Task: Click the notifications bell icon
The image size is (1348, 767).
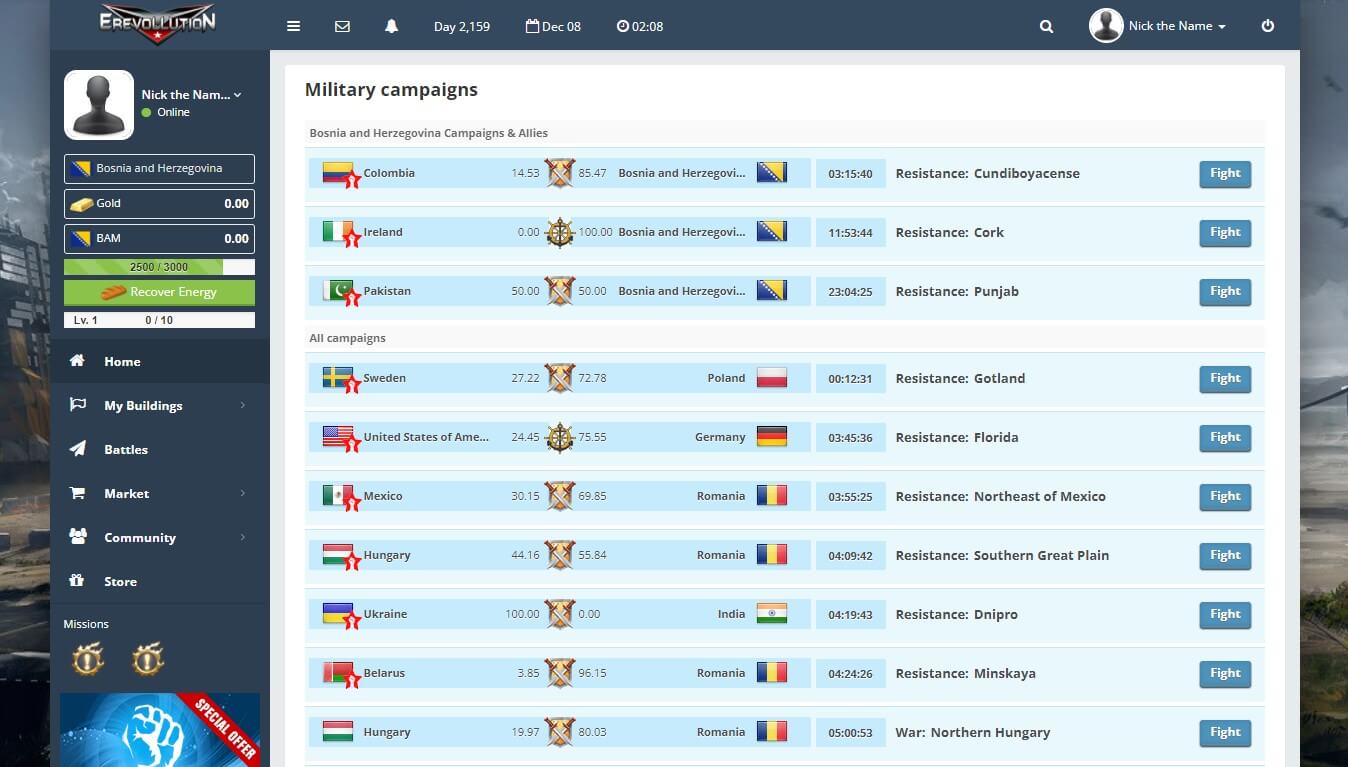Action: pyautogui.click(x=391, y=26)
